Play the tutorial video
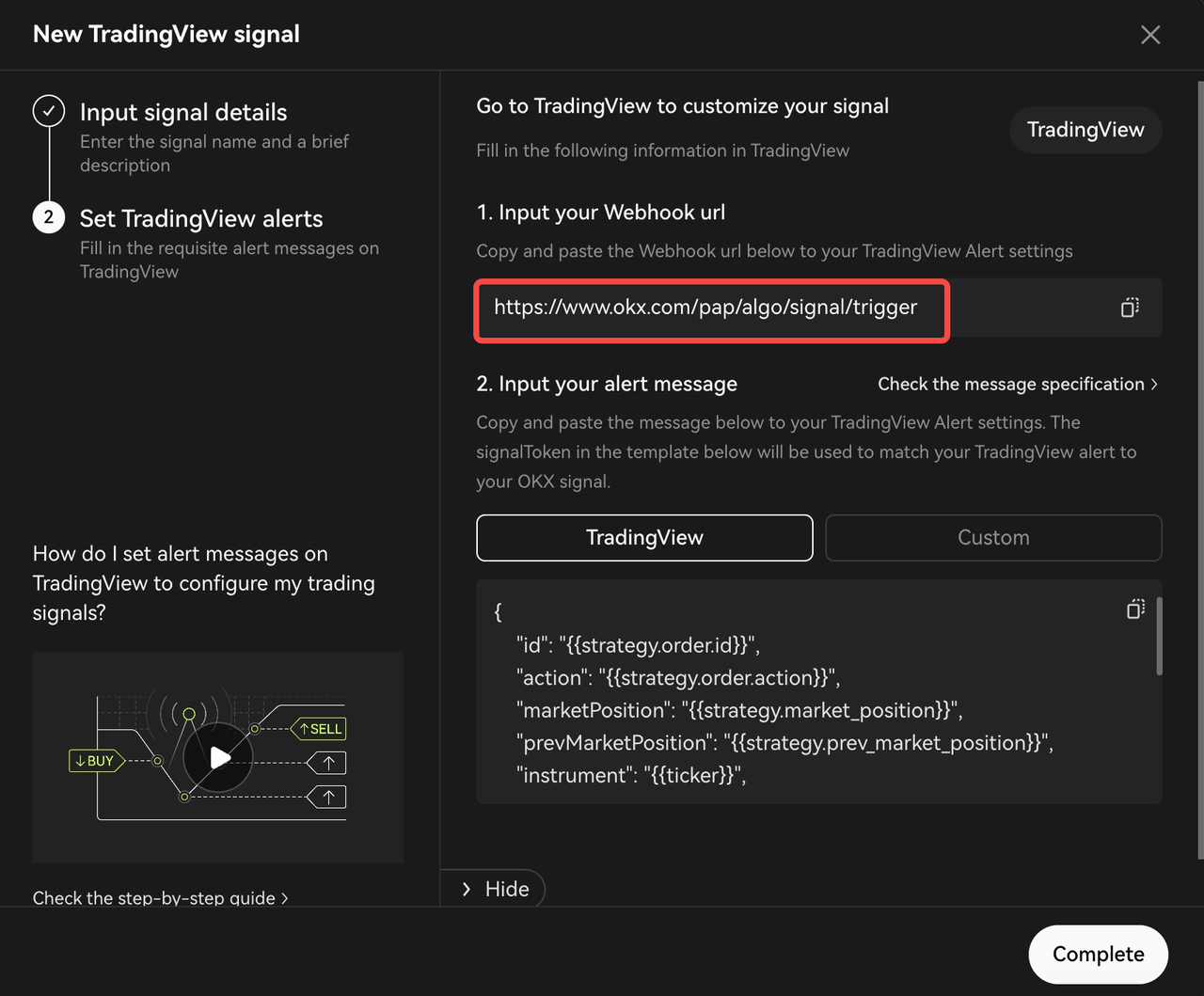 coord(219,757)
